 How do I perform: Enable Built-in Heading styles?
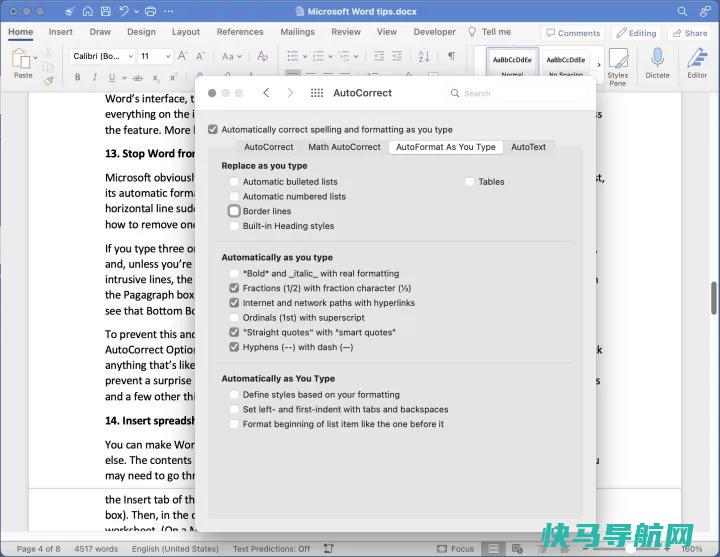point(234,226)
